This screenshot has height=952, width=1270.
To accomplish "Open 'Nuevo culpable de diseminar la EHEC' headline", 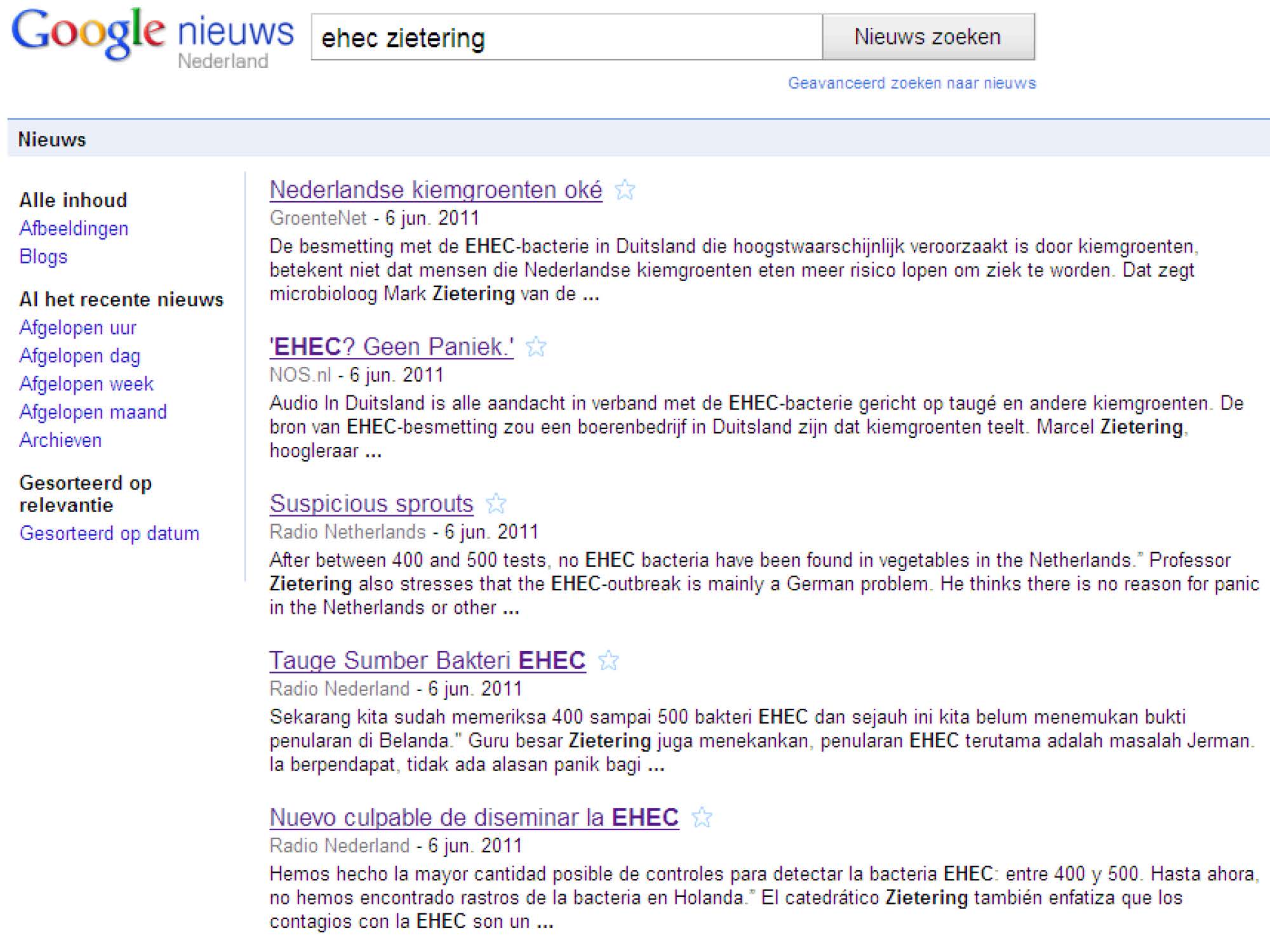I will (x=474, y=817).
